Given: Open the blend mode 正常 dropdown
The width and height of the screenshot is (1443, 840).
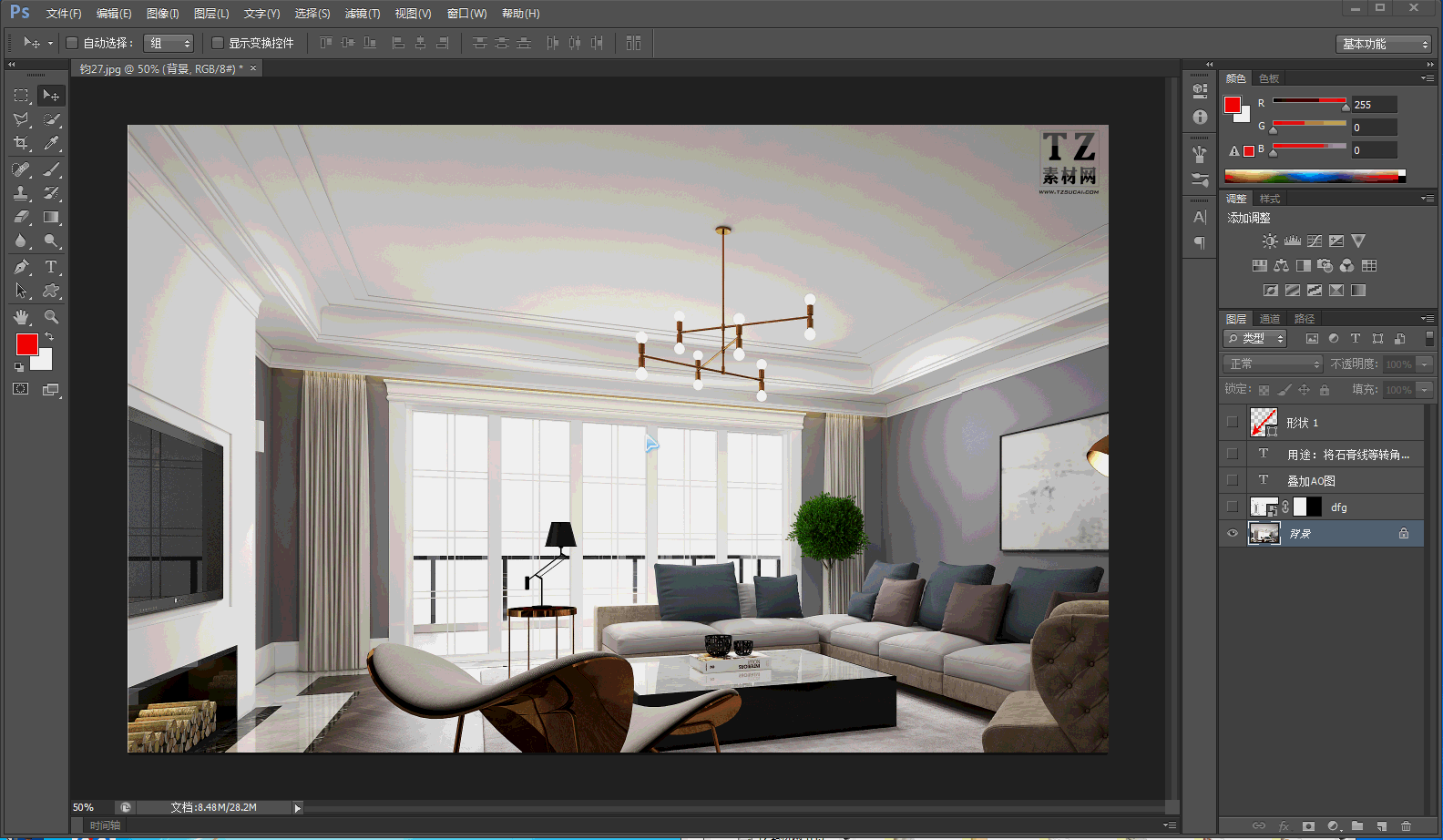Looking at the screenshot, I should tap(1273, 364).
